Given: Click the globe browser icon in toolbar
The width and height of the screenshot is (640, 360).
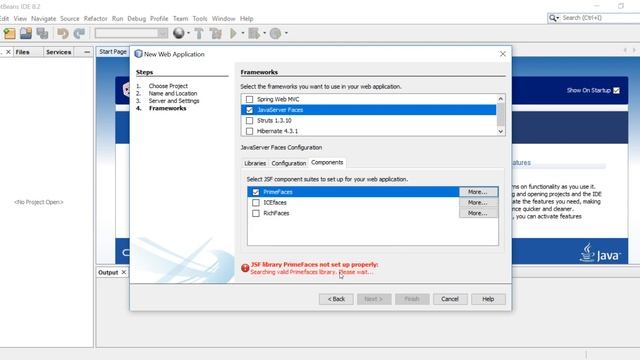Looking at the screenshot, I should pyautogui.click(x=178, y=33).
